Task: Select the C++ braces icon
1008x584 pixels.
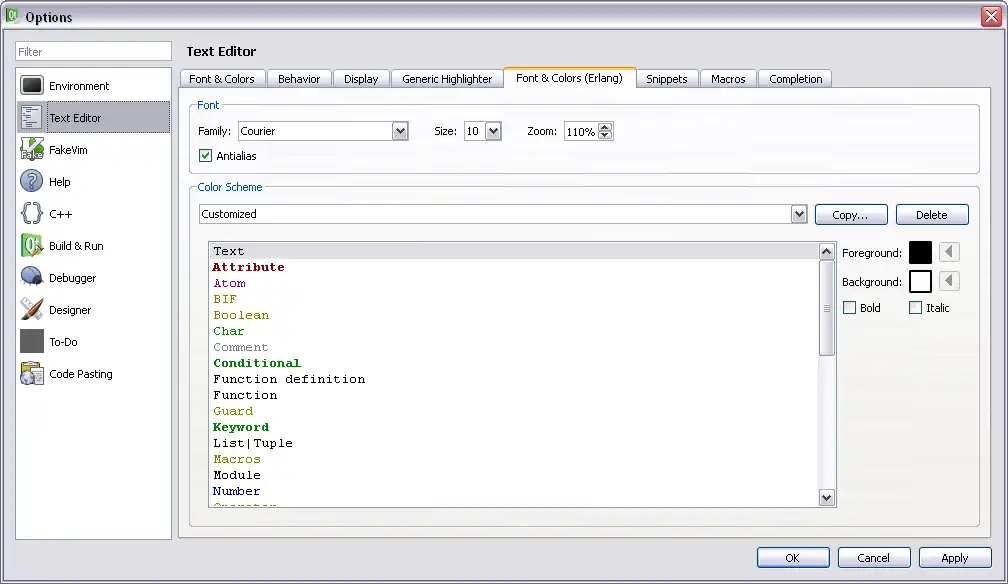Action: [x=32, y=214]
